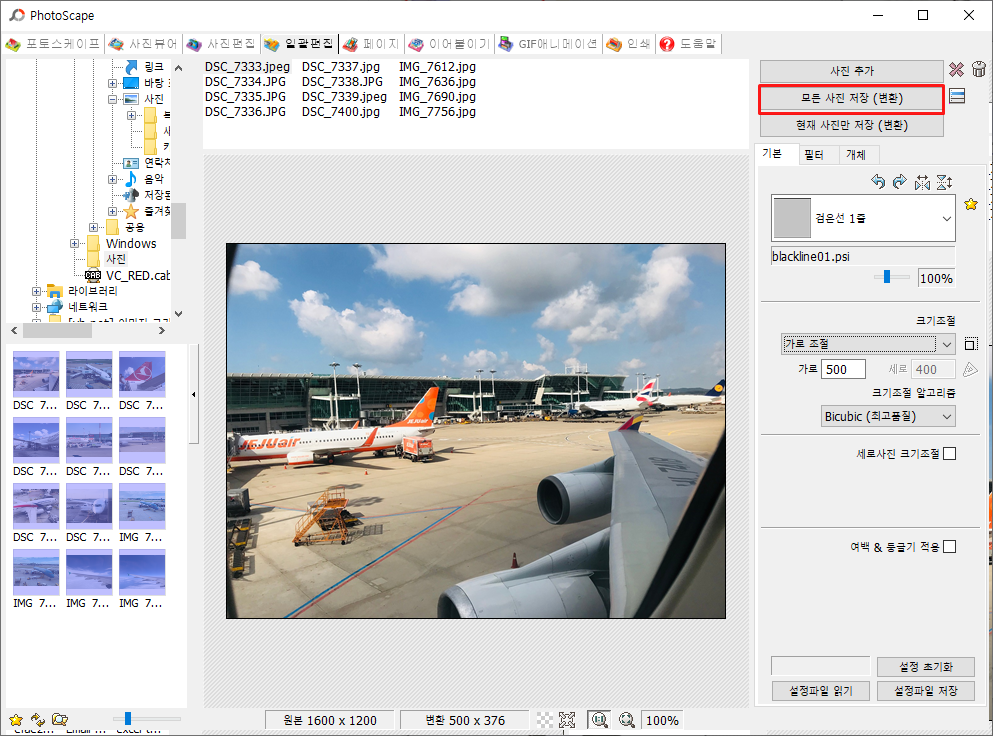Click the 가로 width field 500
Image resolution: width=993 pixels, height=736 pixels.
click(843, 369)
